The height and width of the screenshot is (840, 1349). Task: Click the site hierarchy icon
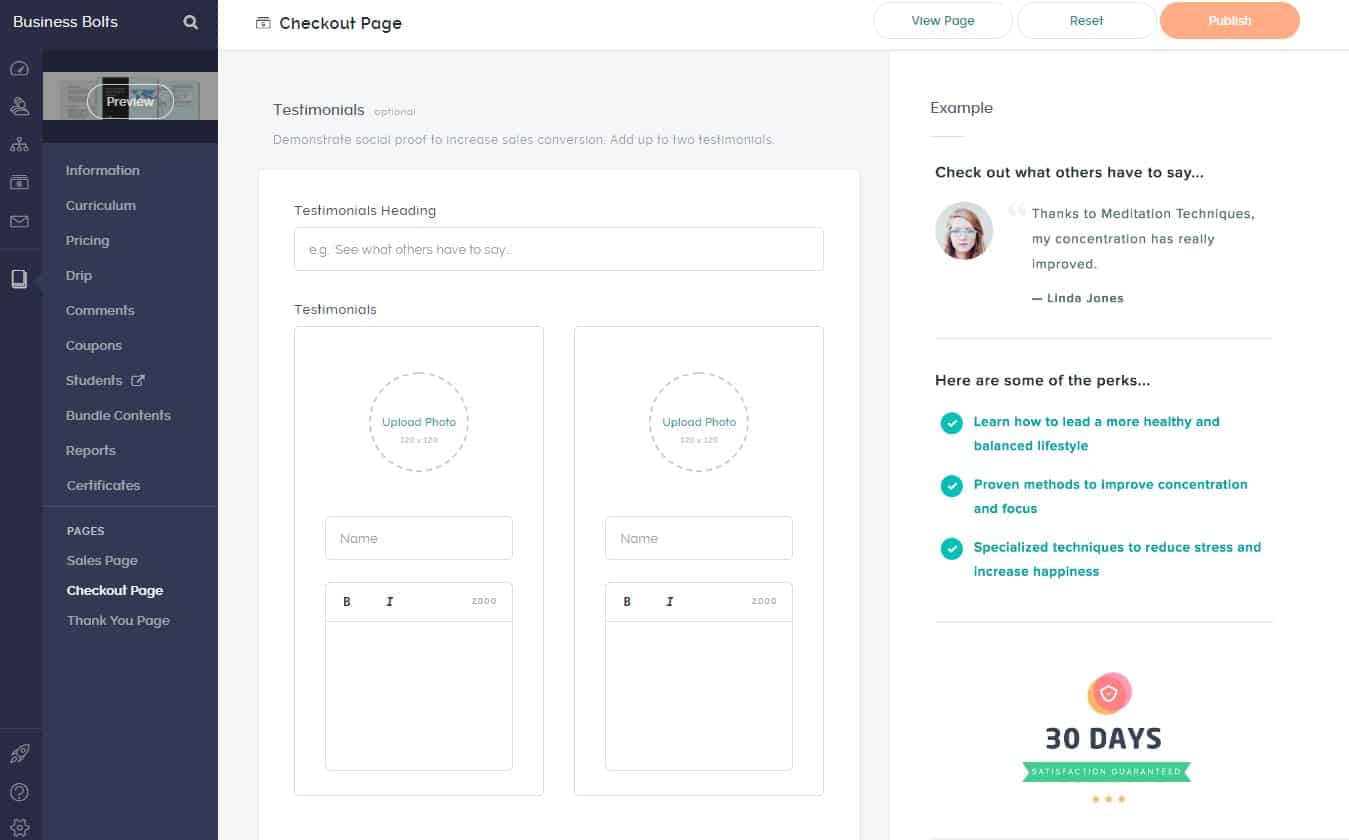click(19, 144)
